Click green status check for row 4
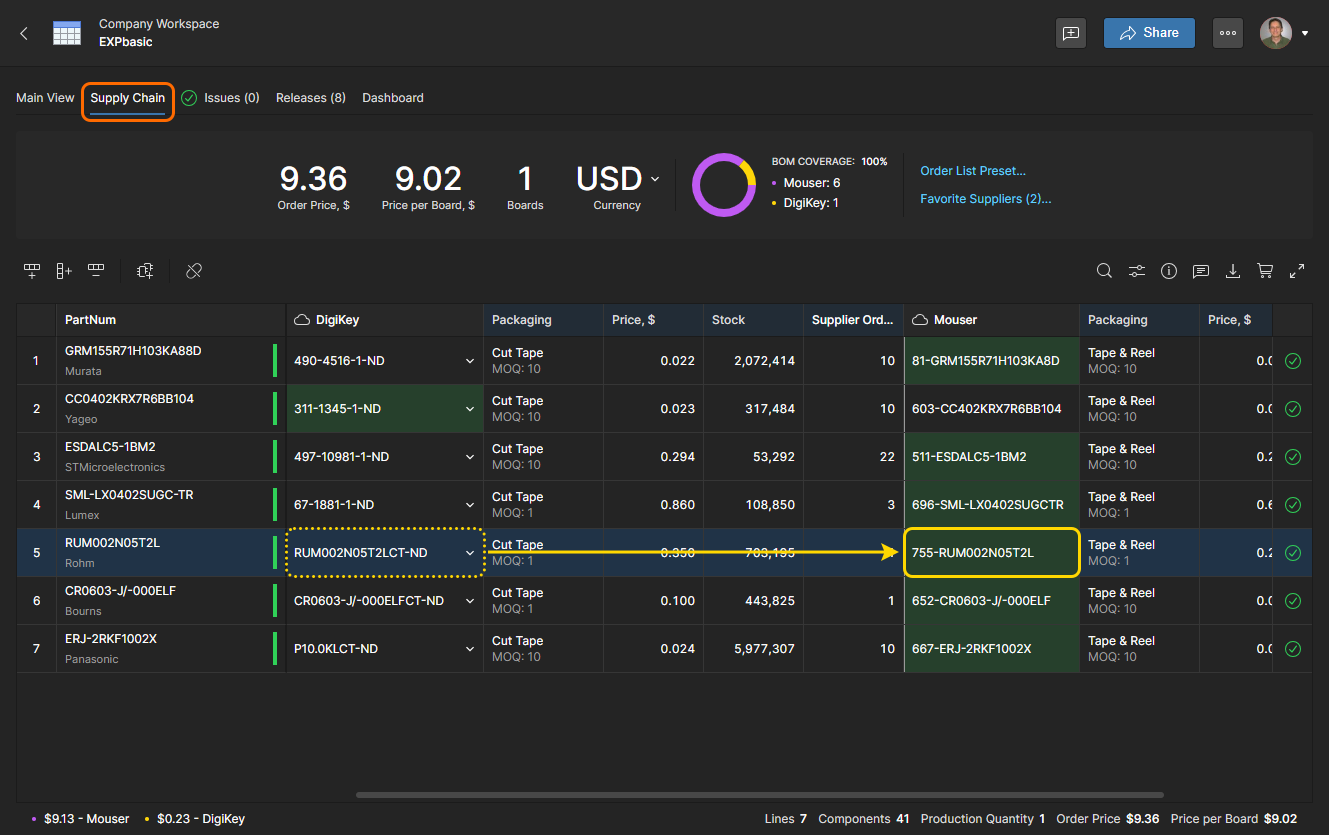 [1292, 505]
